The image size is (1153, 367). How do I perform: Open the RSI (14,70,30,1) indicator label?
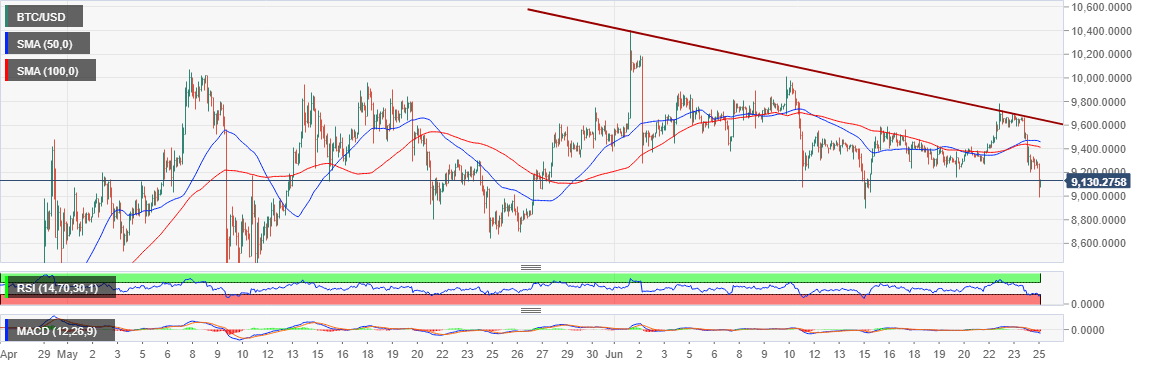point(61,288)
